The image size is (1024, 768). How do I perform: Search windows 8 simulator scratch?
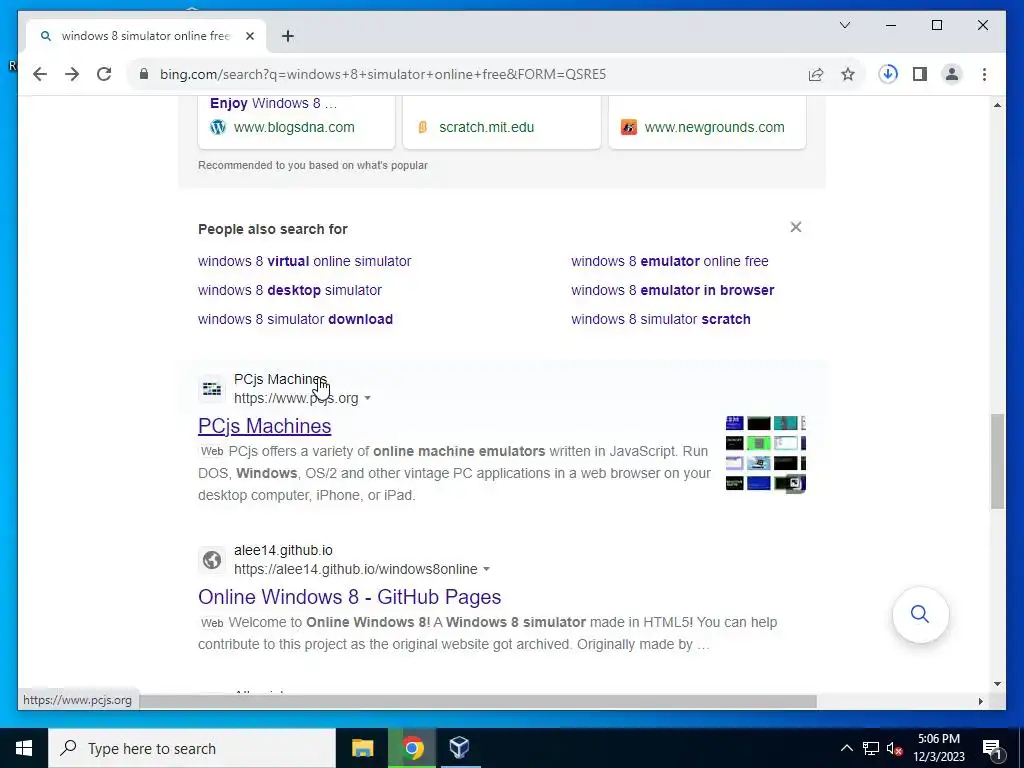point(661,319)
